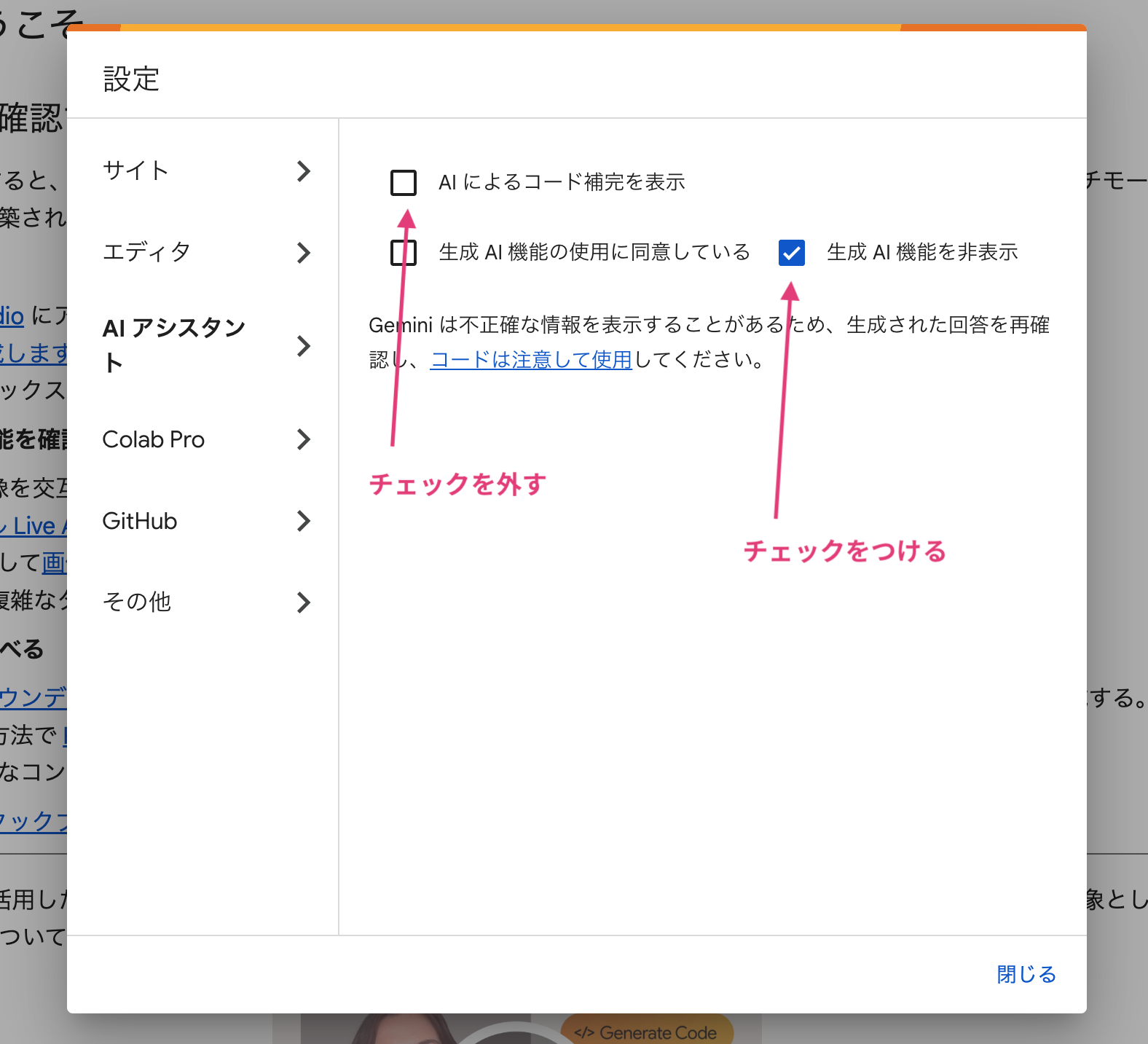Select the GitHub settings label
1148x1044 pixels.
140,521
